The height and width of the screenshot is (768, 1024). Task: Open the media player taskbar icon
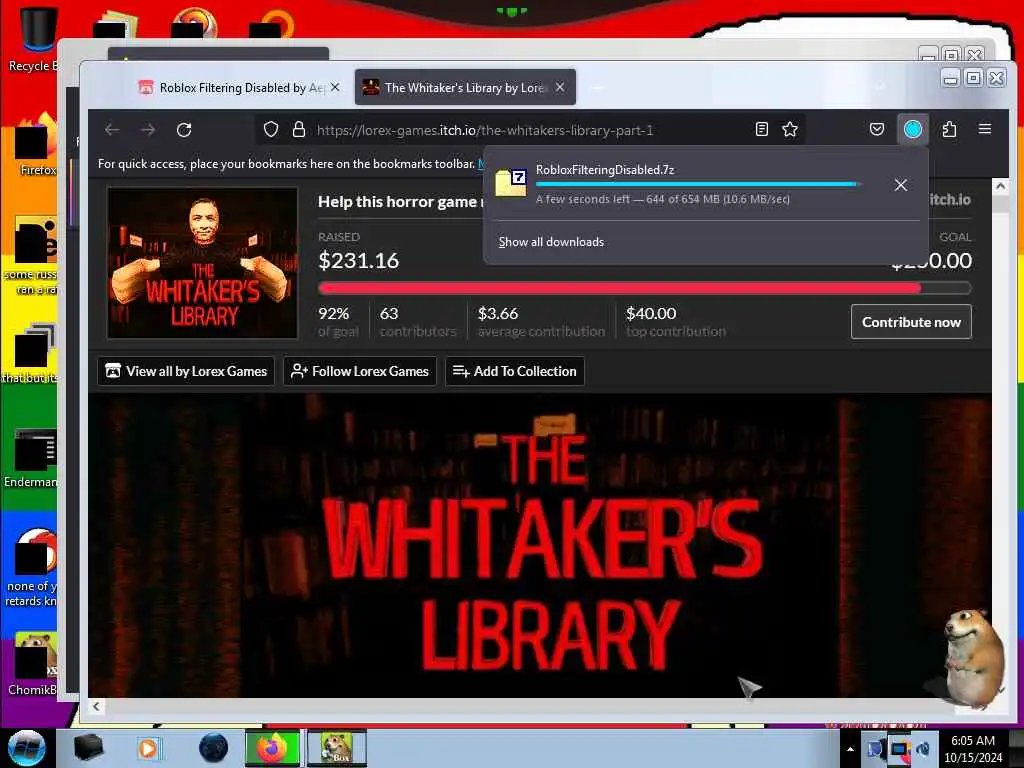[148, 748]
